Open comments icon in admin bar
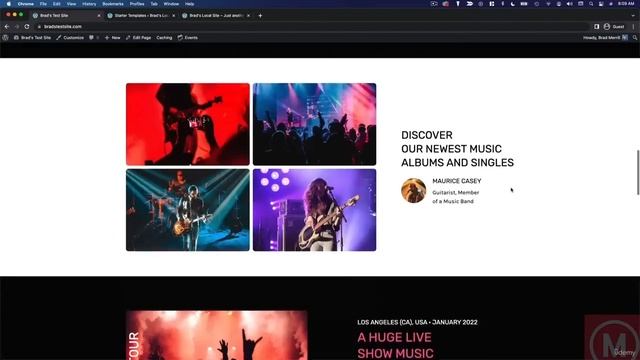The image size is (640, 360). click(93, 38)
